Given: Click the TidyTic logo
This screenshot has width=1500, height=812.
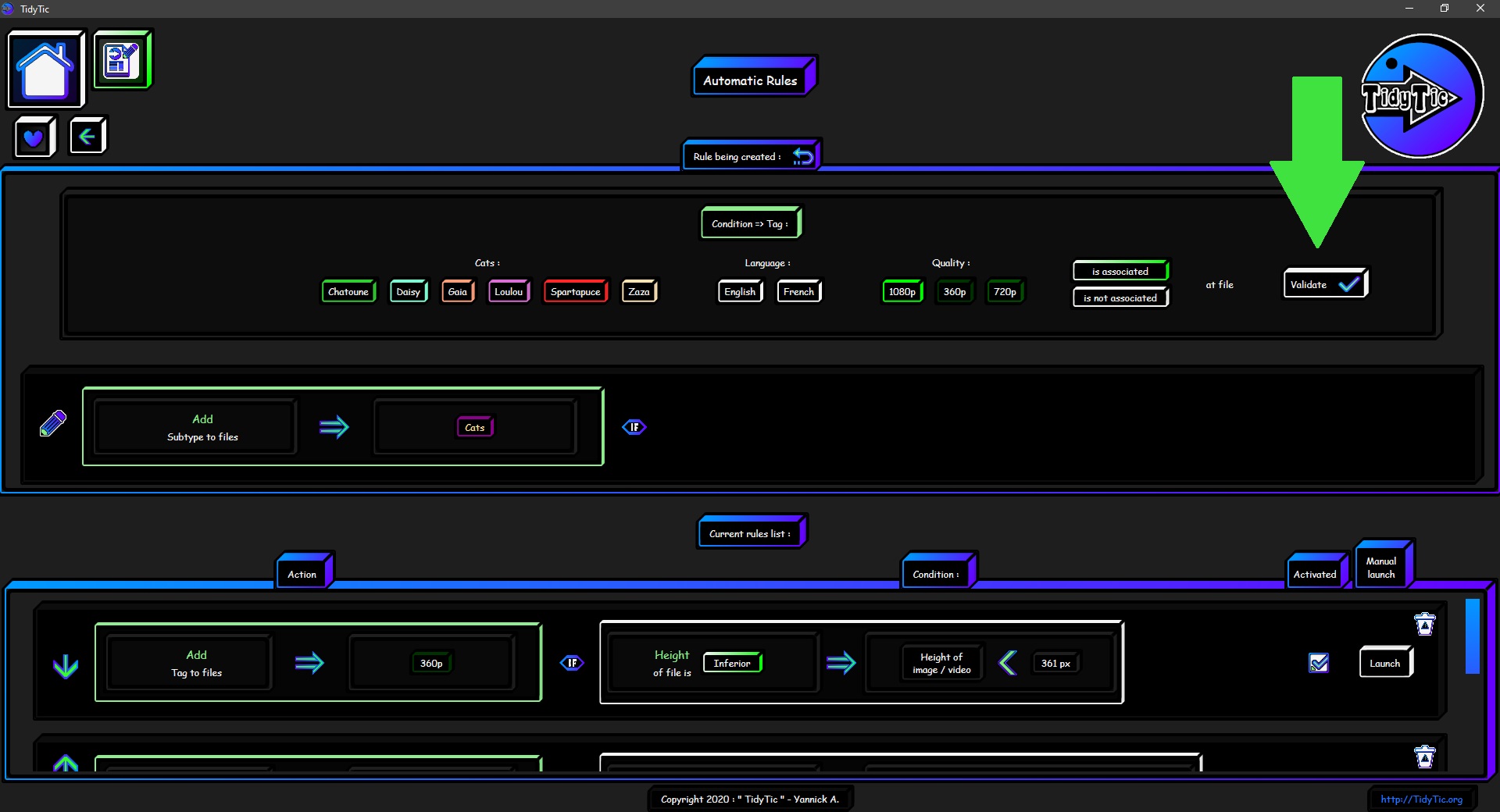Looking at the screenshot, I should pyautogui.click(x=1420, y=97).
